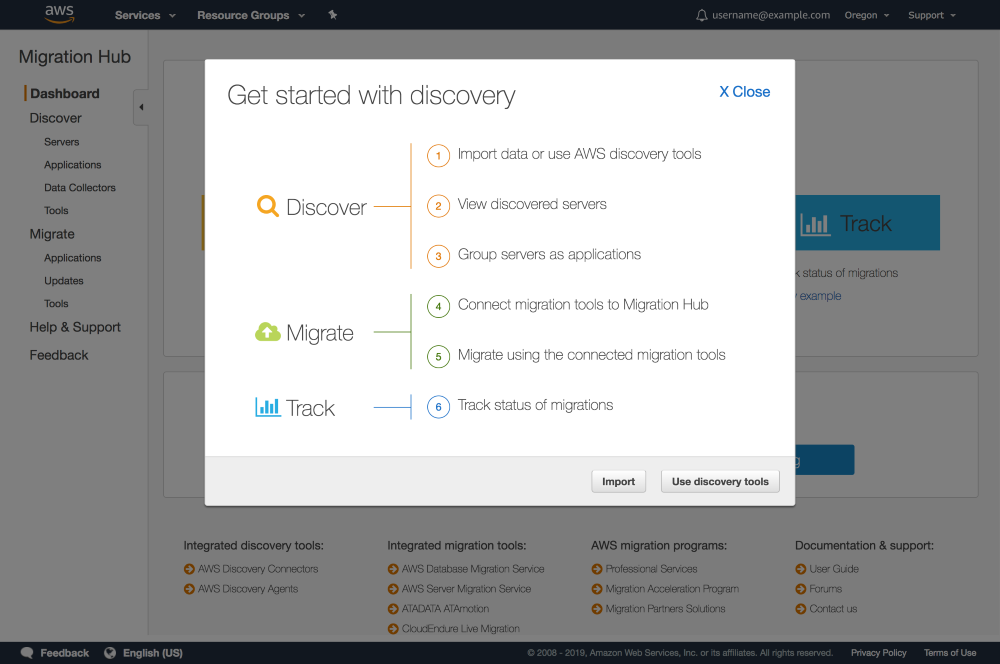This screenshot has width=1000, height=664.
Task: Open the Oregon region selector
Action: 867,15
